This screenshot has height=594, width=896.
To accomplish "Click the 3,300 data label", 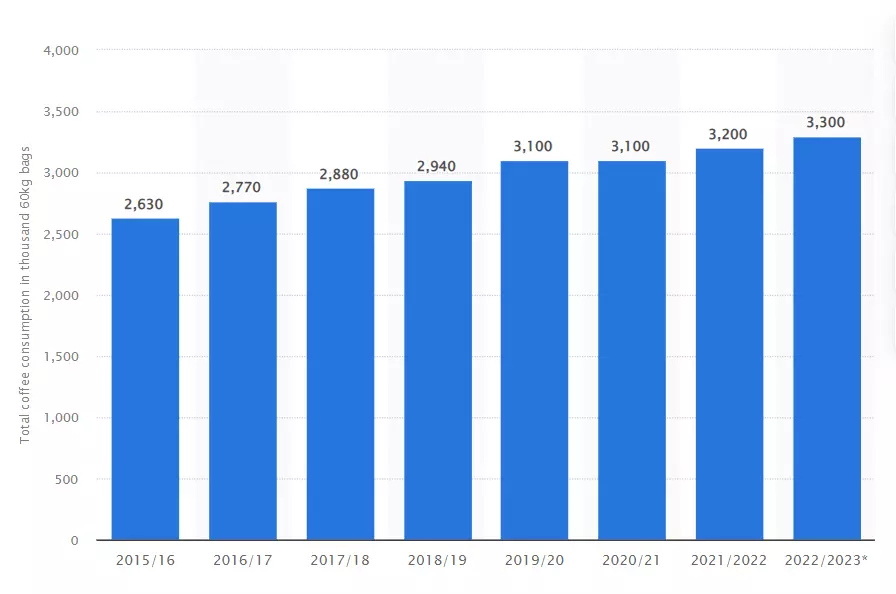I will (825, 122).
